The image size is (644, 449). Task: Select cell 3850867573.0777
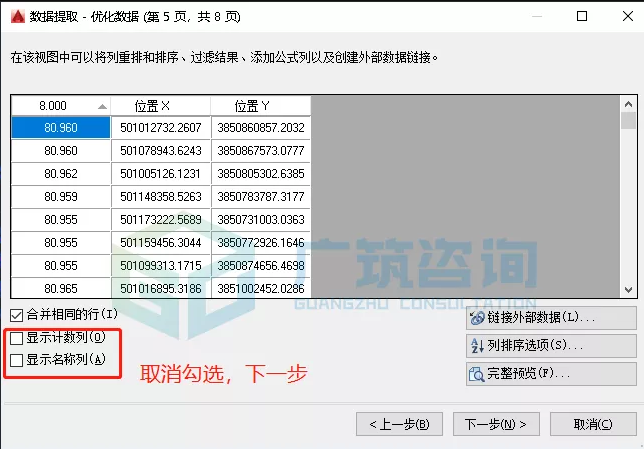tap(261, 150)
